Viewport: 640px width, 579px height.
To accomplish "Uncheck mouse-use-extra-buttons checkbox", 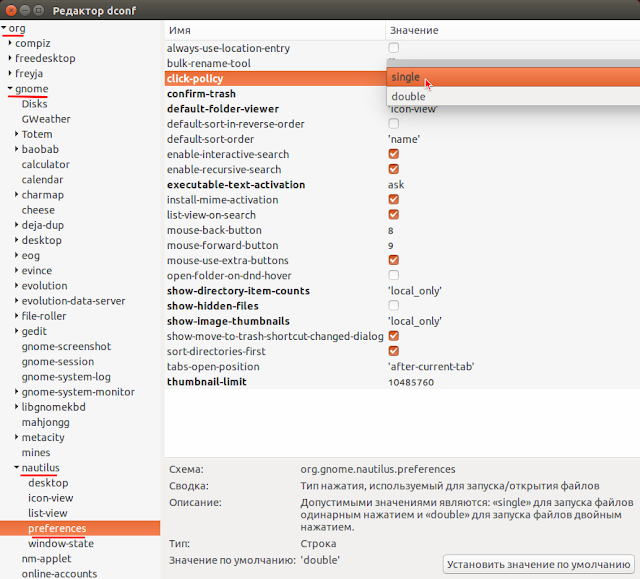I will pyautogui.click(x=393, y=260).
